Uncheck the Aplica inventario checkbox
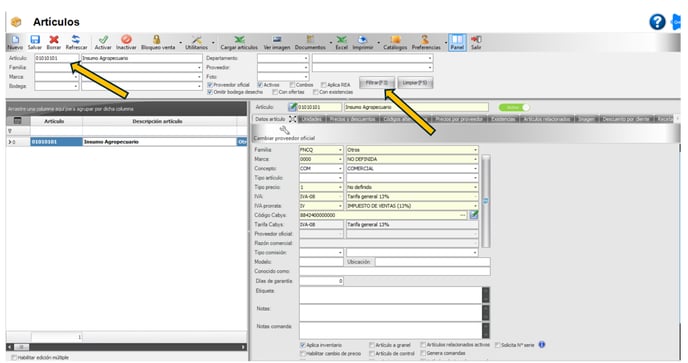688x363 pixels. [x=302, y=345]
